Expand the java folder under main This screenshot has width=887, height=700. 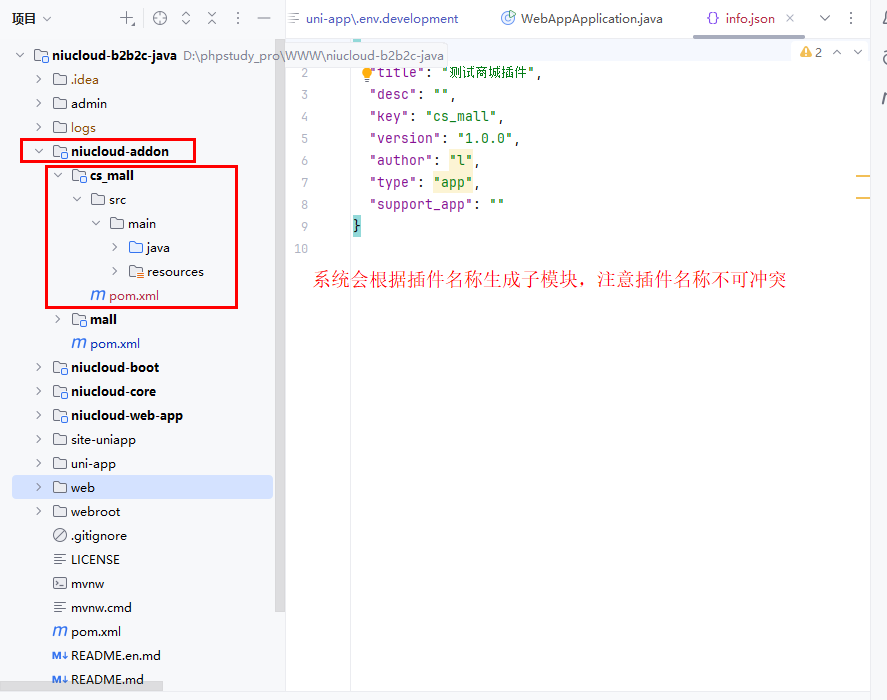coord(116,247)
